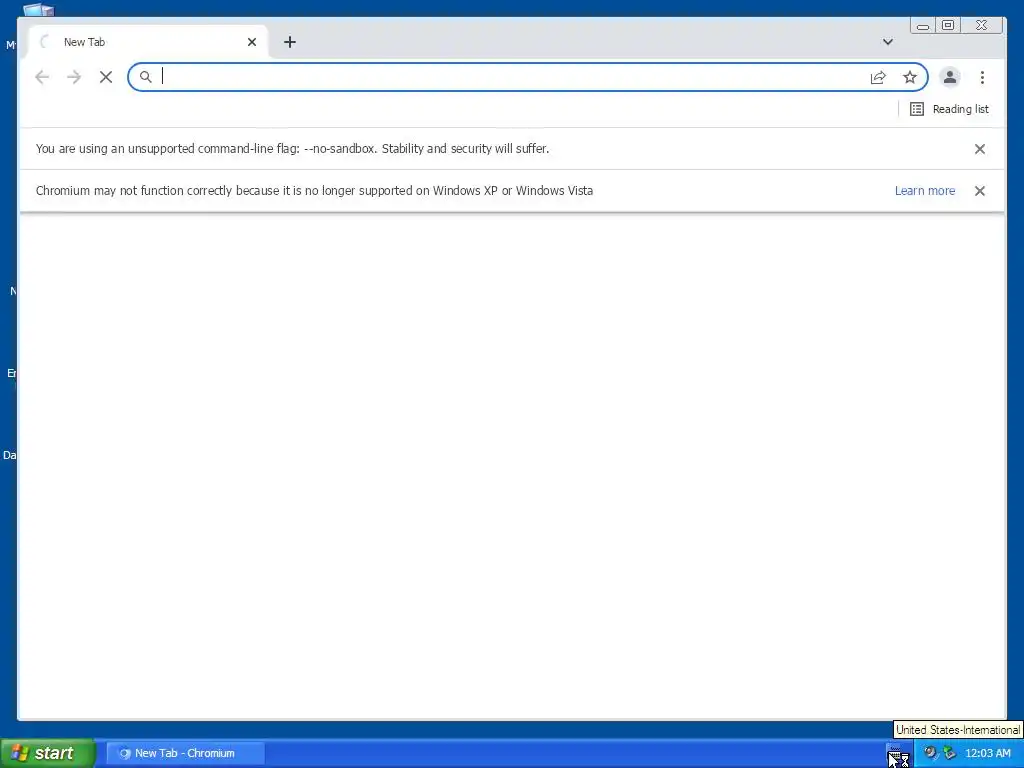This screenshot has height=768, width=1024.
Task: Open the Learn more link
Action: 925,191
